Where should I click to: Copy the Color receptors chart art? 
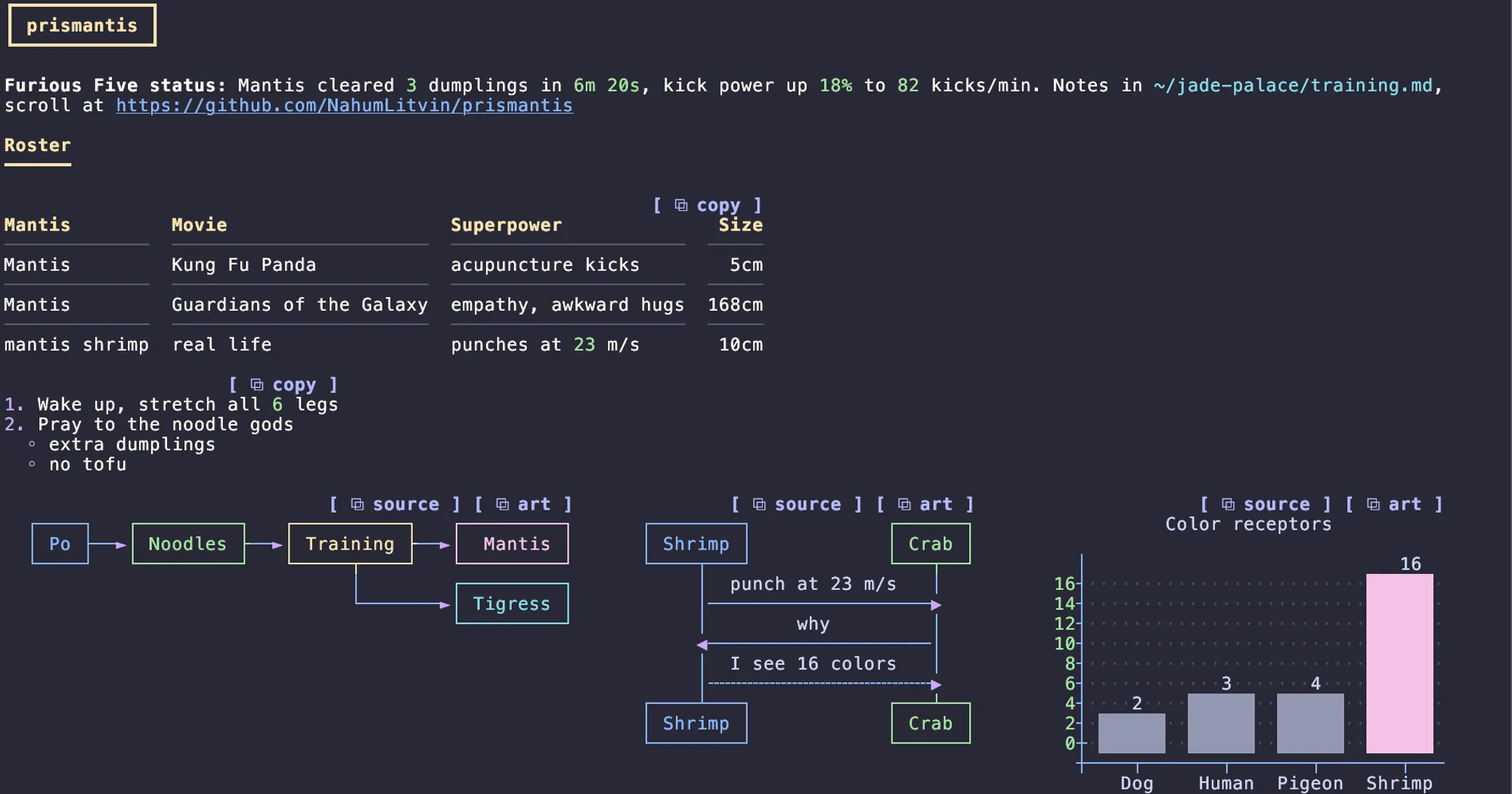point(1394,504)
